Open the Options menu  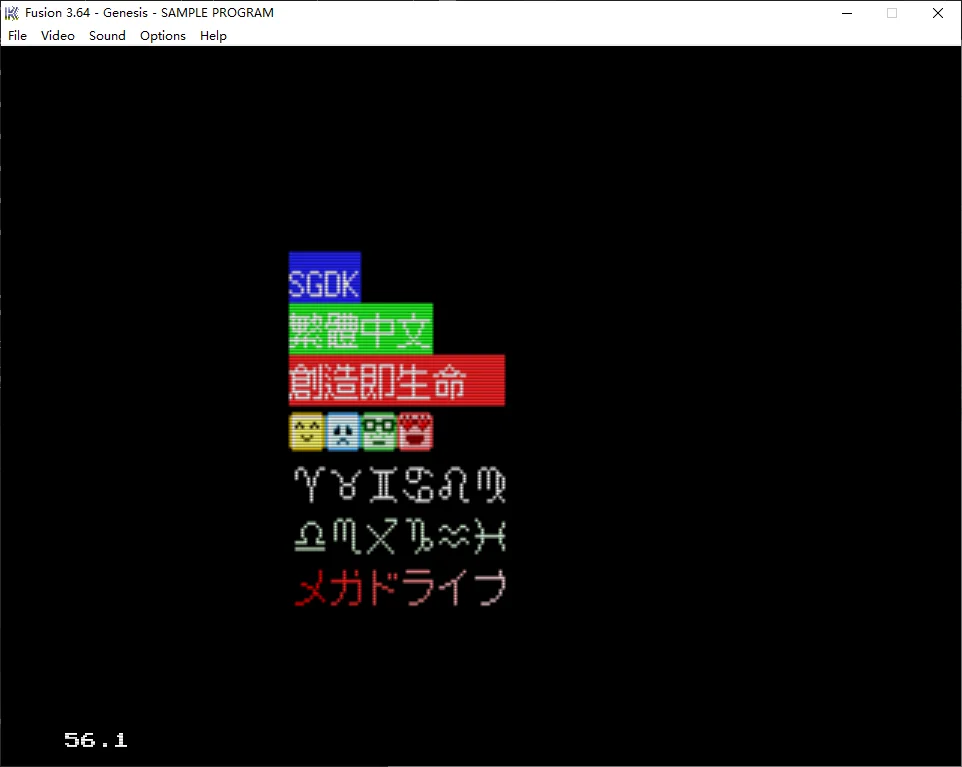tap(163, 36)
